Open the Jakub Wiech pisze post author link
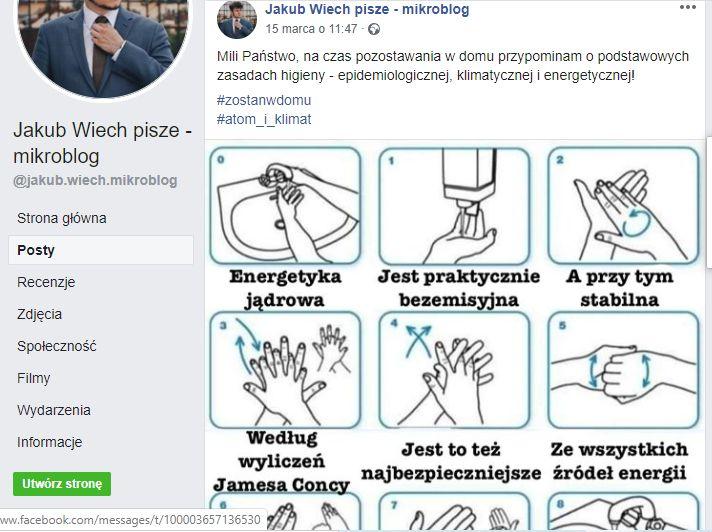712x532 pixels. [x=367, y=9]
